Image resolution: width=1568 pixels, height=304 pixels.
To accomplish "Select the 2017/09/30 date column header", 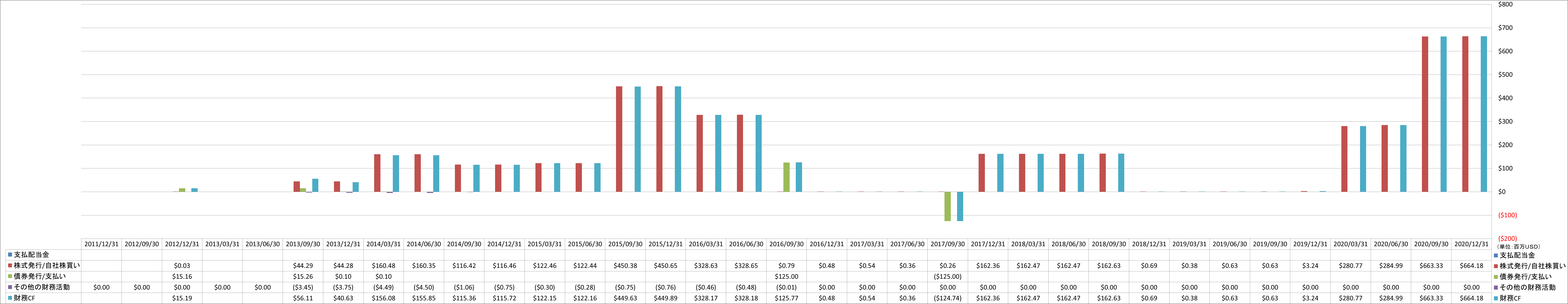I will coord(948,244).
